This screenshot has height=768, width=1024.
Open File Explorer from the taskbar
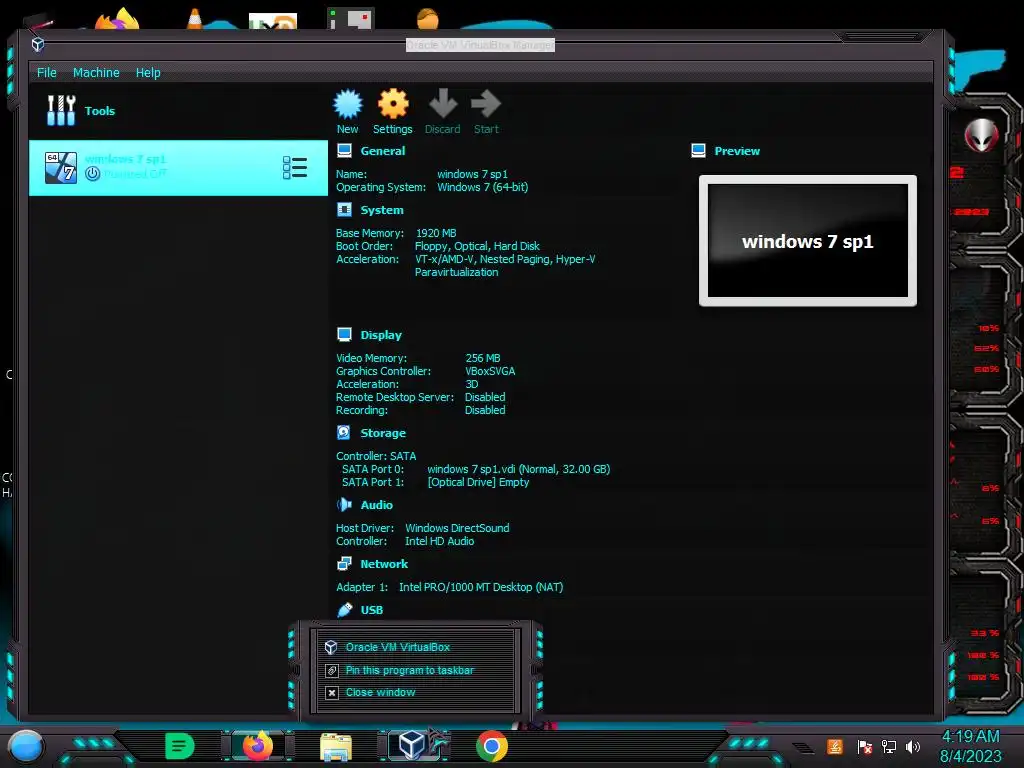(336, 747)
